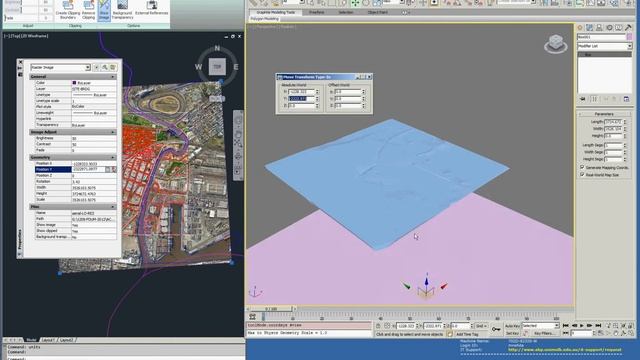The height and width of the screenshot is (360, 640).
Task: Click the E compass direction on ViewCube
Action: pos(236,67)
